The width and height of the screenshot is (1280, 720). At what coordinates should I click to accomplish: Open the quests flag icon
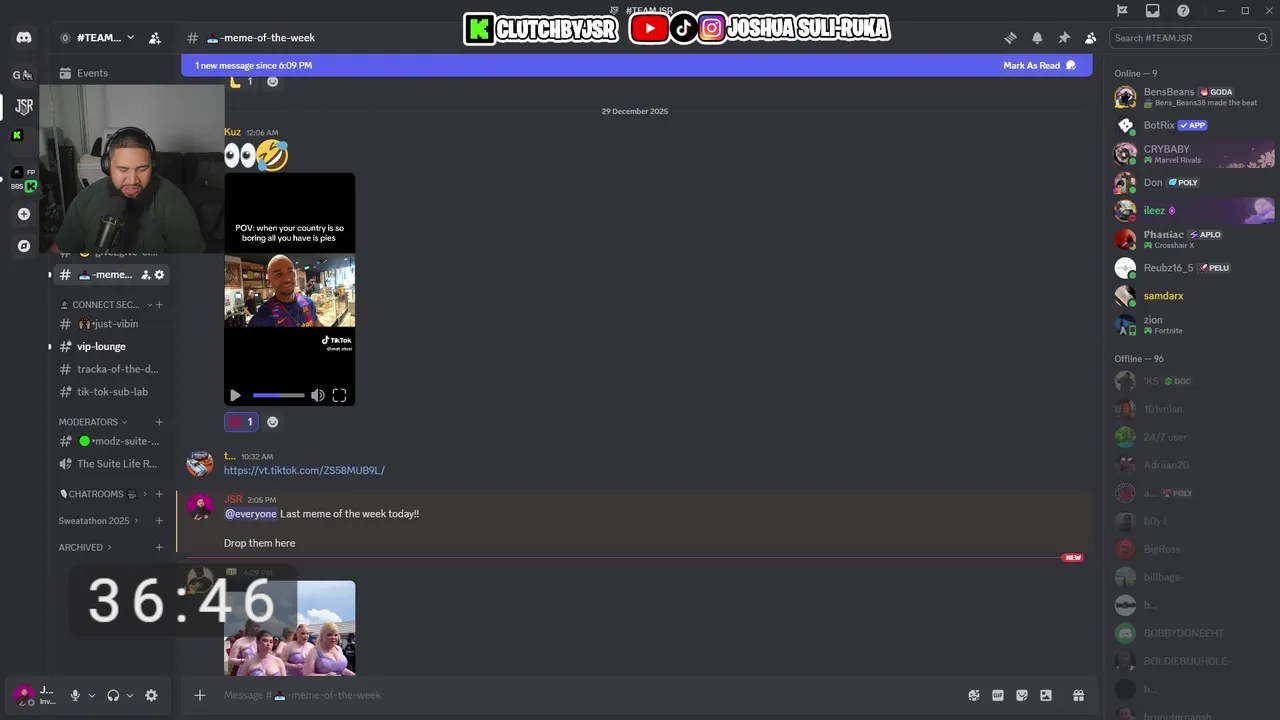tap(1122, 11)
